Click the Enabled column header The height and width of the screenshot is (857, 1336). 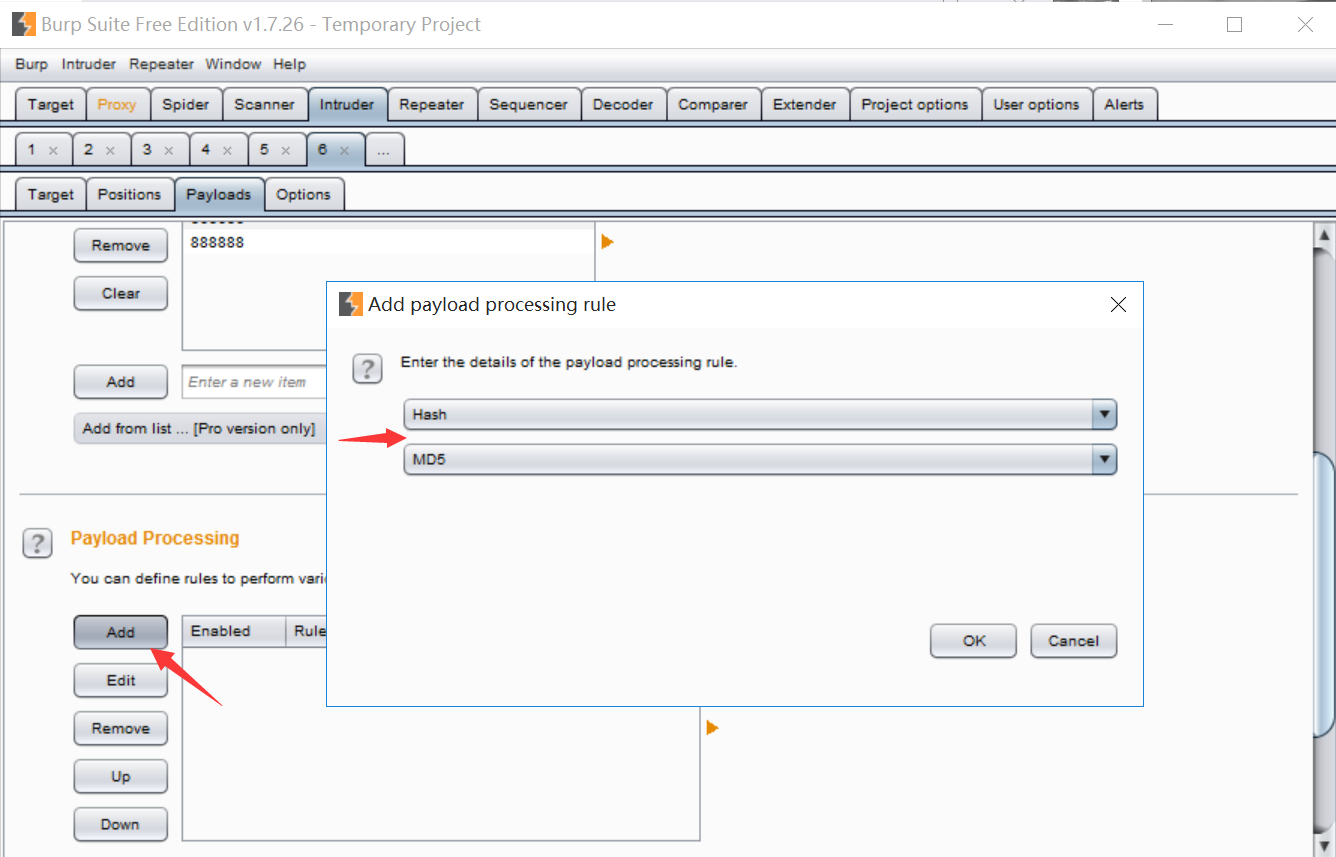[234, 631]
